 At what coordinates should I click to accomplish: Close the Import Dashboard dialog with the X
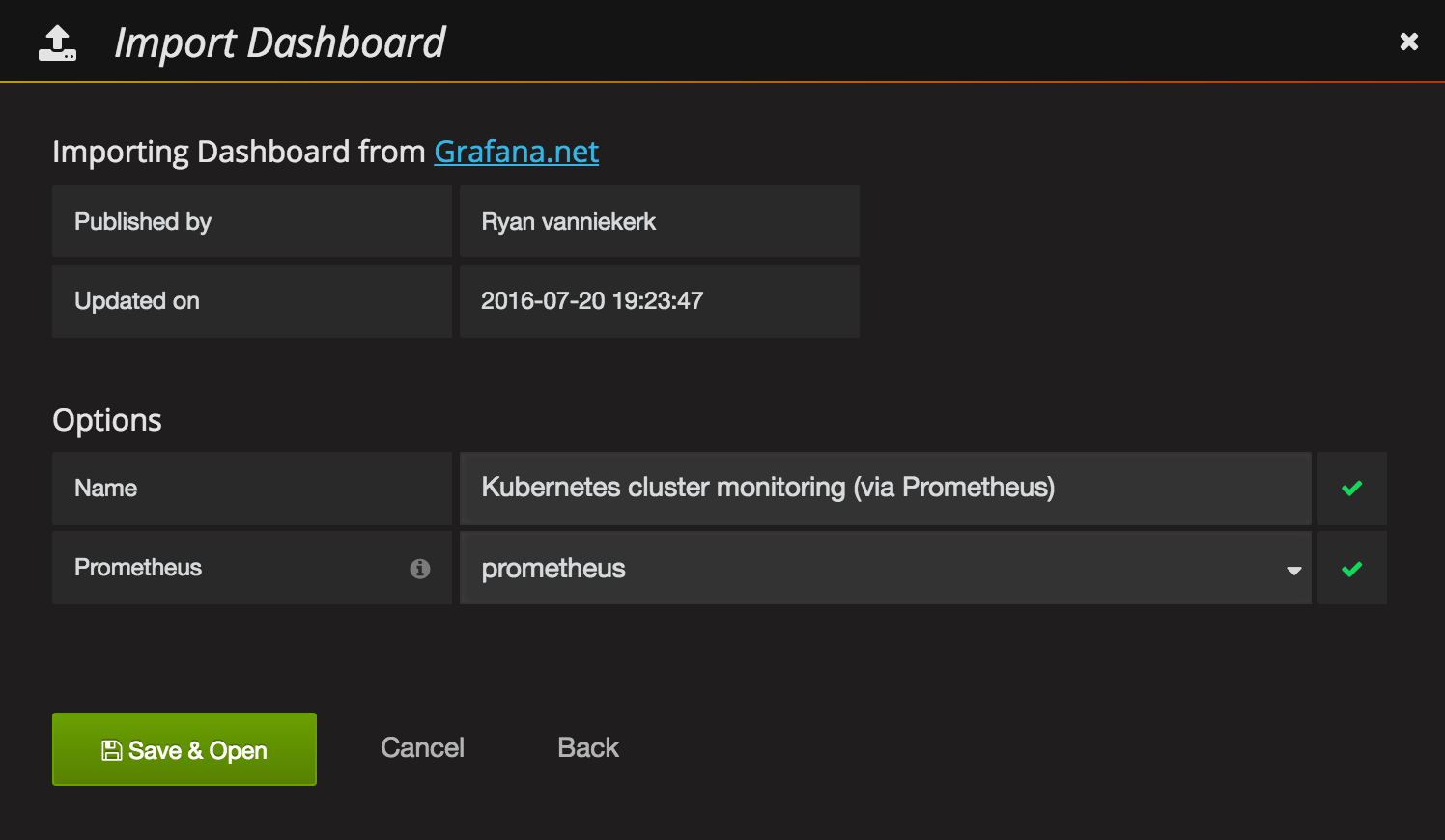[1408, 41]
